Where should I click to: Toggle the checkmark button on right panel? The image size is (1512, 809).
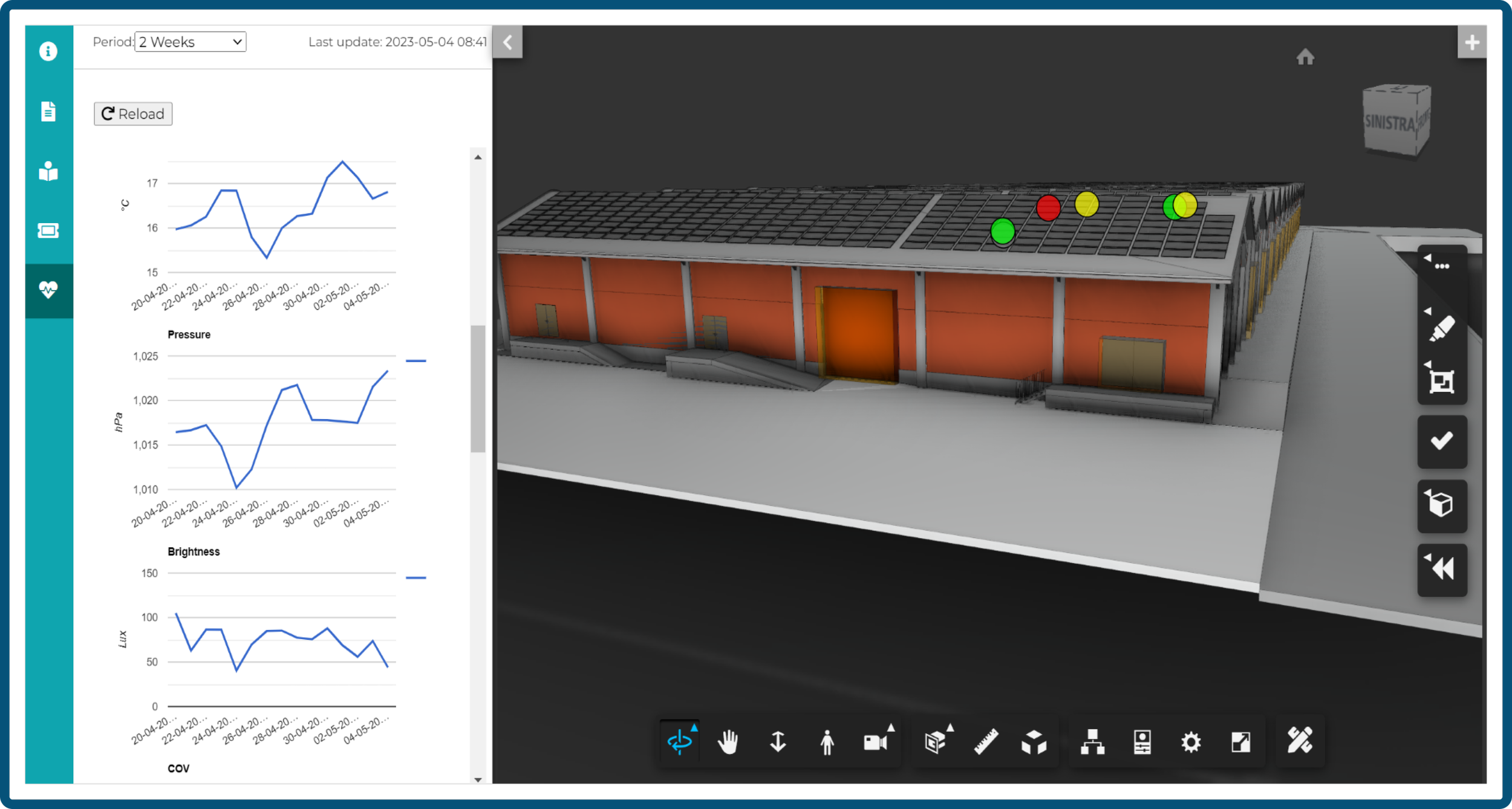[1442, 441]
